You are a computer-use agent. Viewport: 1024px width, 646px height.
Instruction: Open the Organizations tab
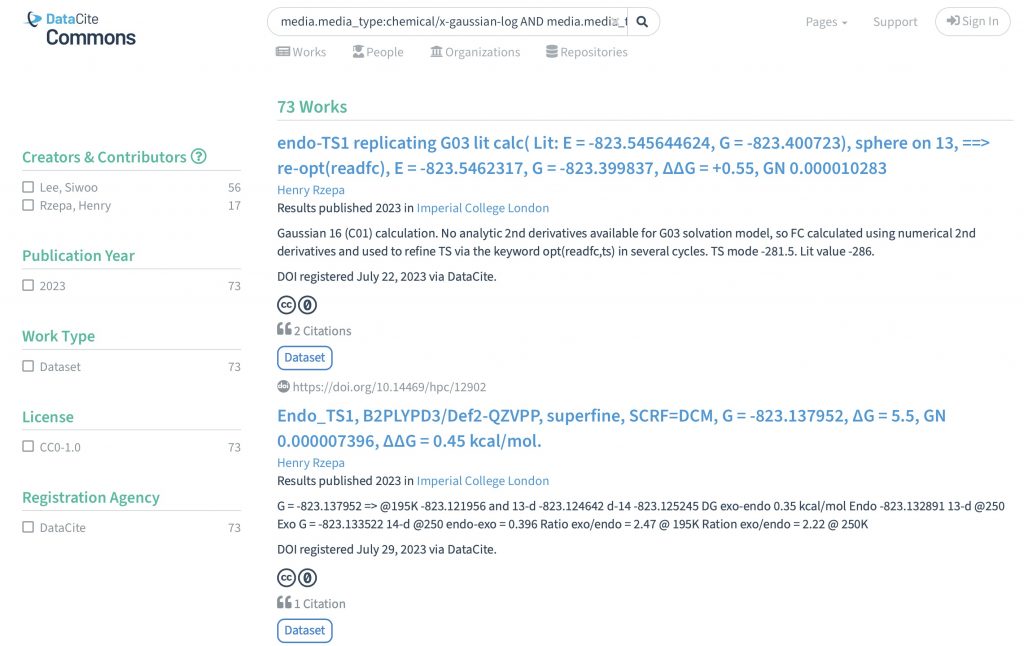coord(475,52)
